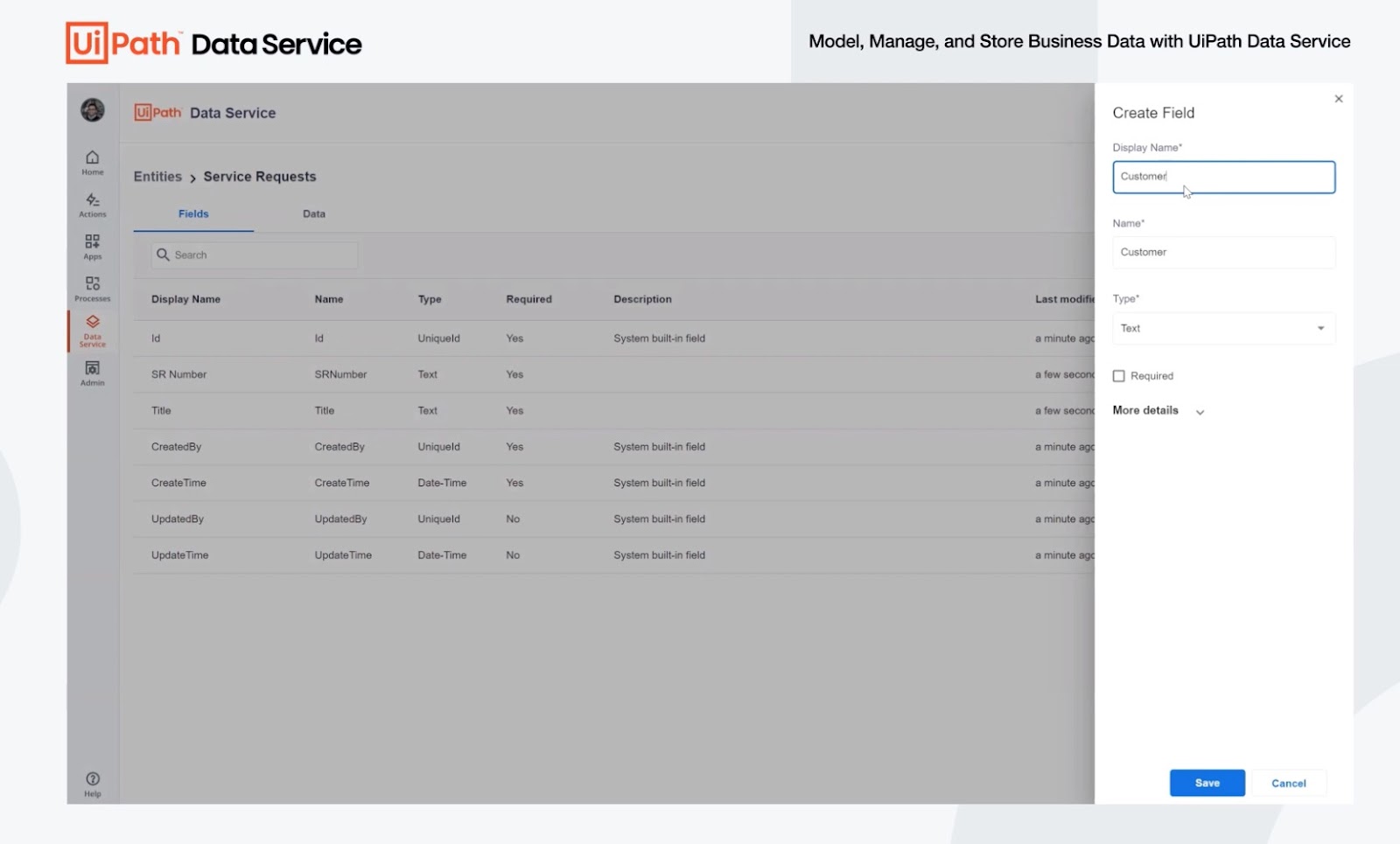Switch to the Fields tab
This screenshot has height=844, width=1400.
pyautogui.click(x=193, y=214)
